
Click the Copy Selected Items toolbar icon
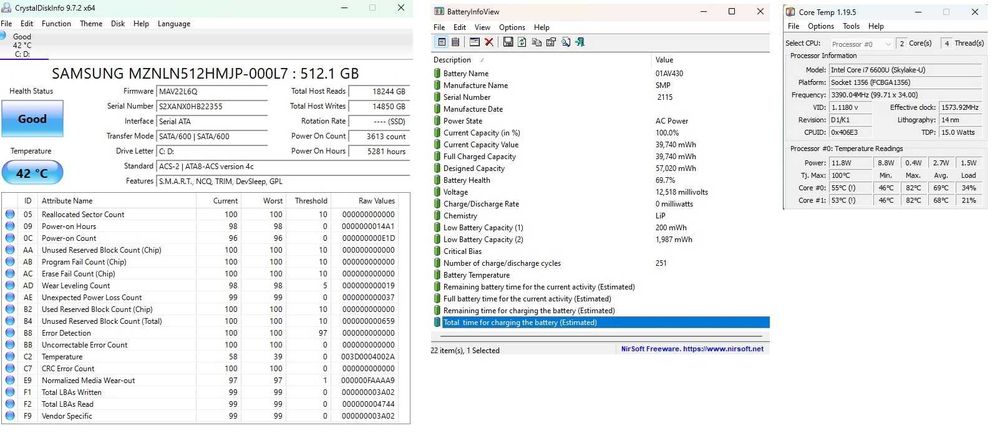[536, 43]
